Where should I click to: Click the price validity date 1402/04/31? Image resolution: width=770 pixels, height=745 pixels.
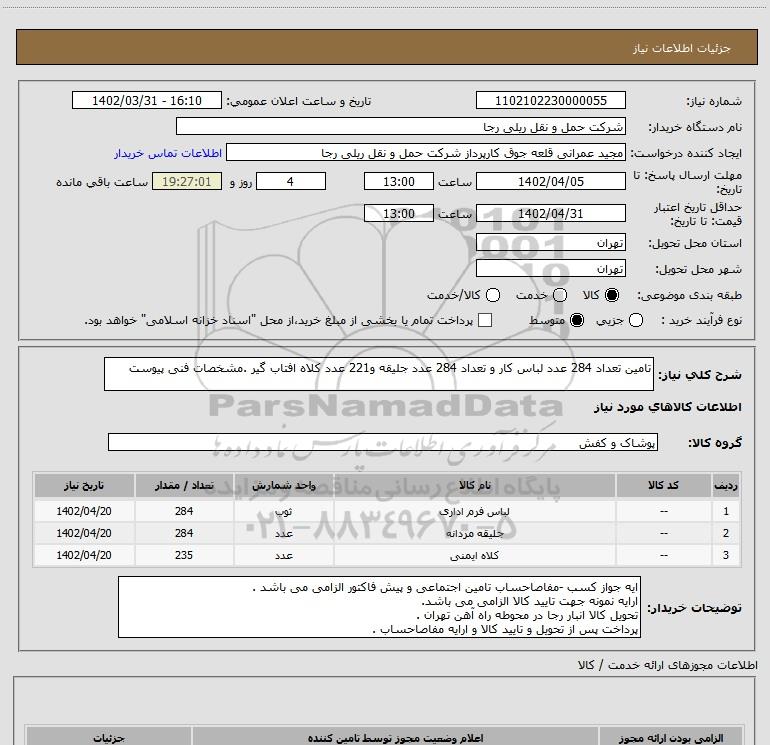550,213
